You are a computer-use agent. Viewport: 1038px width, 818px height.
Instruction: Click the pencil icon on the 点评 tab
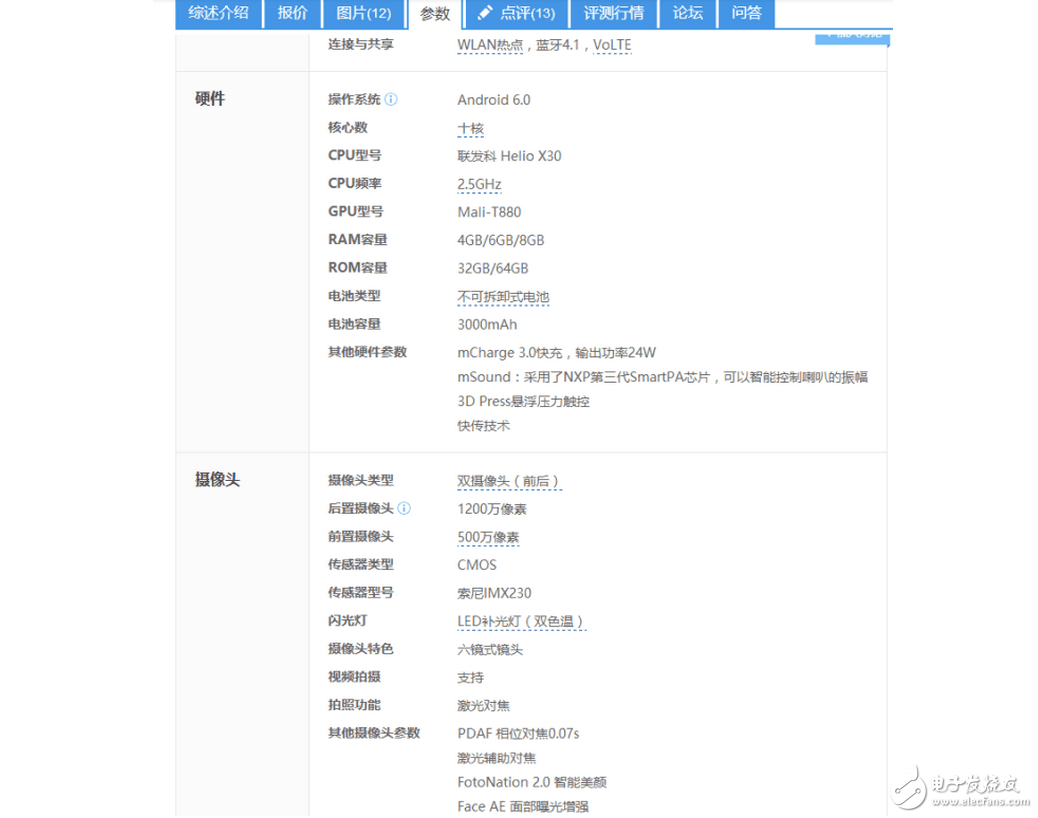[487, 14]
